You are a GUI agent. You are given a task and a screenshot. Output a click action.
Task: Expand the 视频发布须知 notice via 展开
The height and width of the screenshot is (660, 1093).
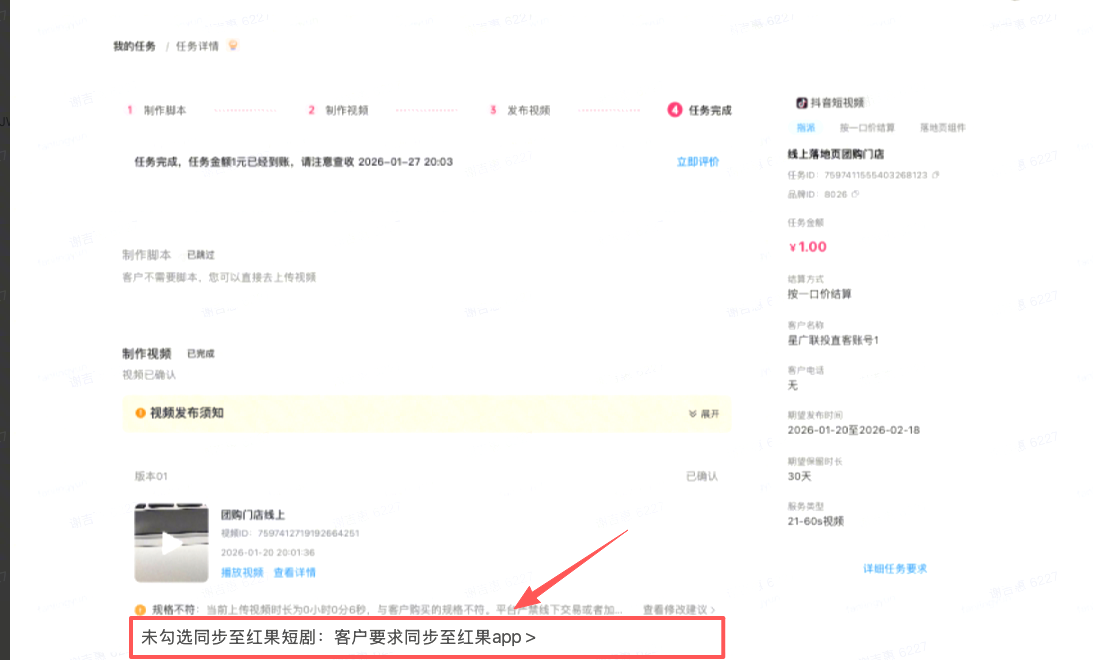tap(704, 413)
